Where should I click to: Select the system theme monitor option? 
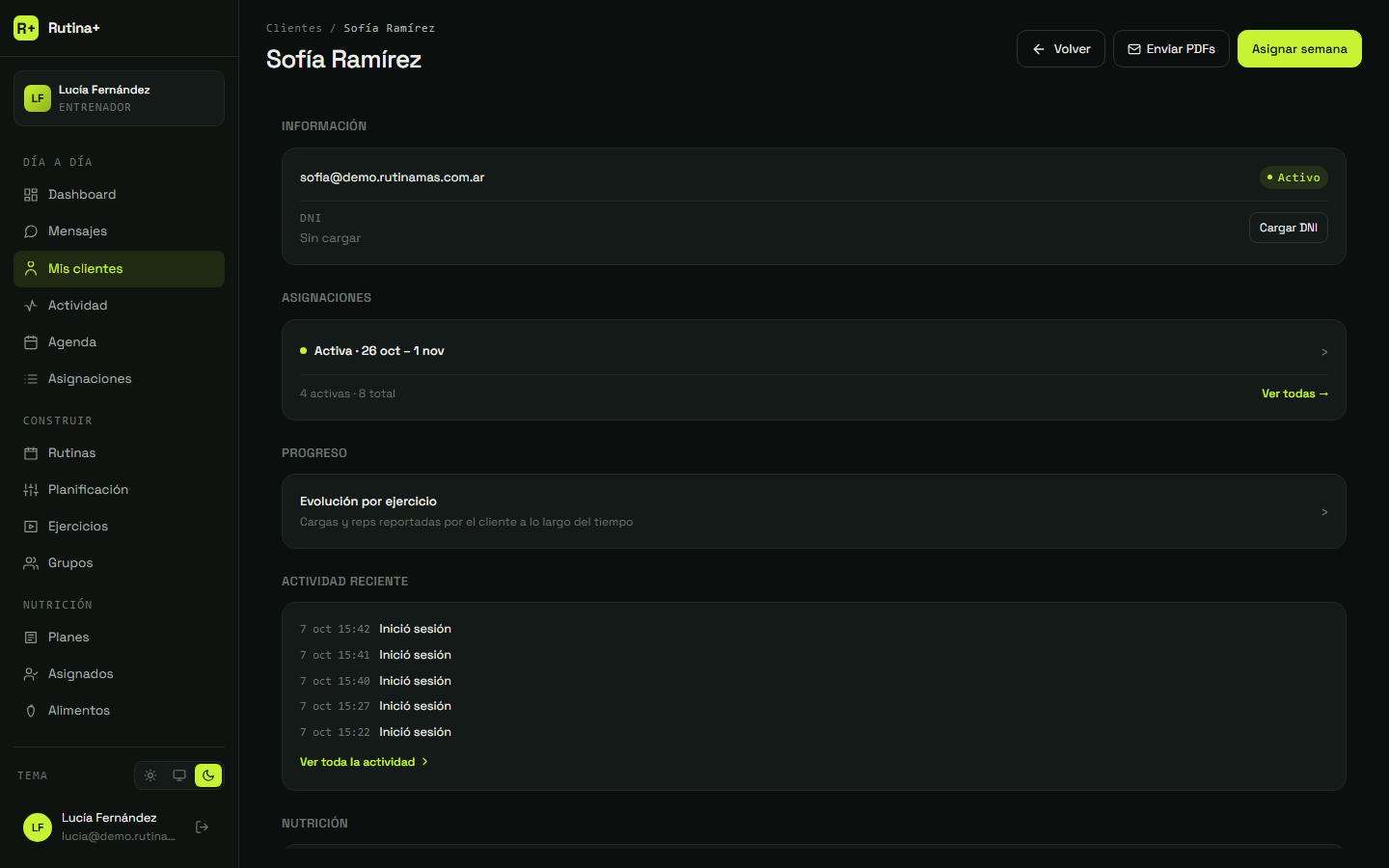click(x=179, y=775)
